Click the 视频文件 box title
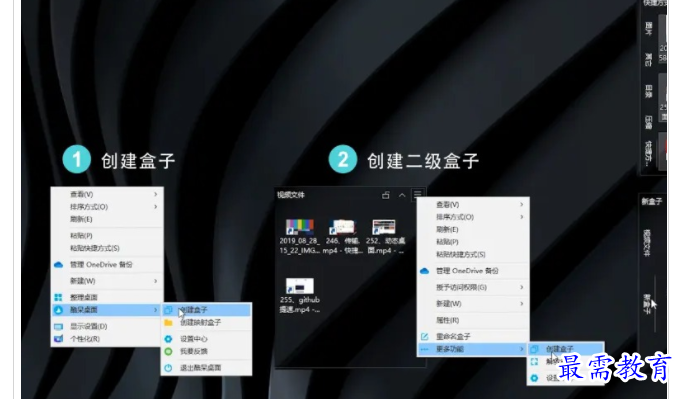 [291, 195]
